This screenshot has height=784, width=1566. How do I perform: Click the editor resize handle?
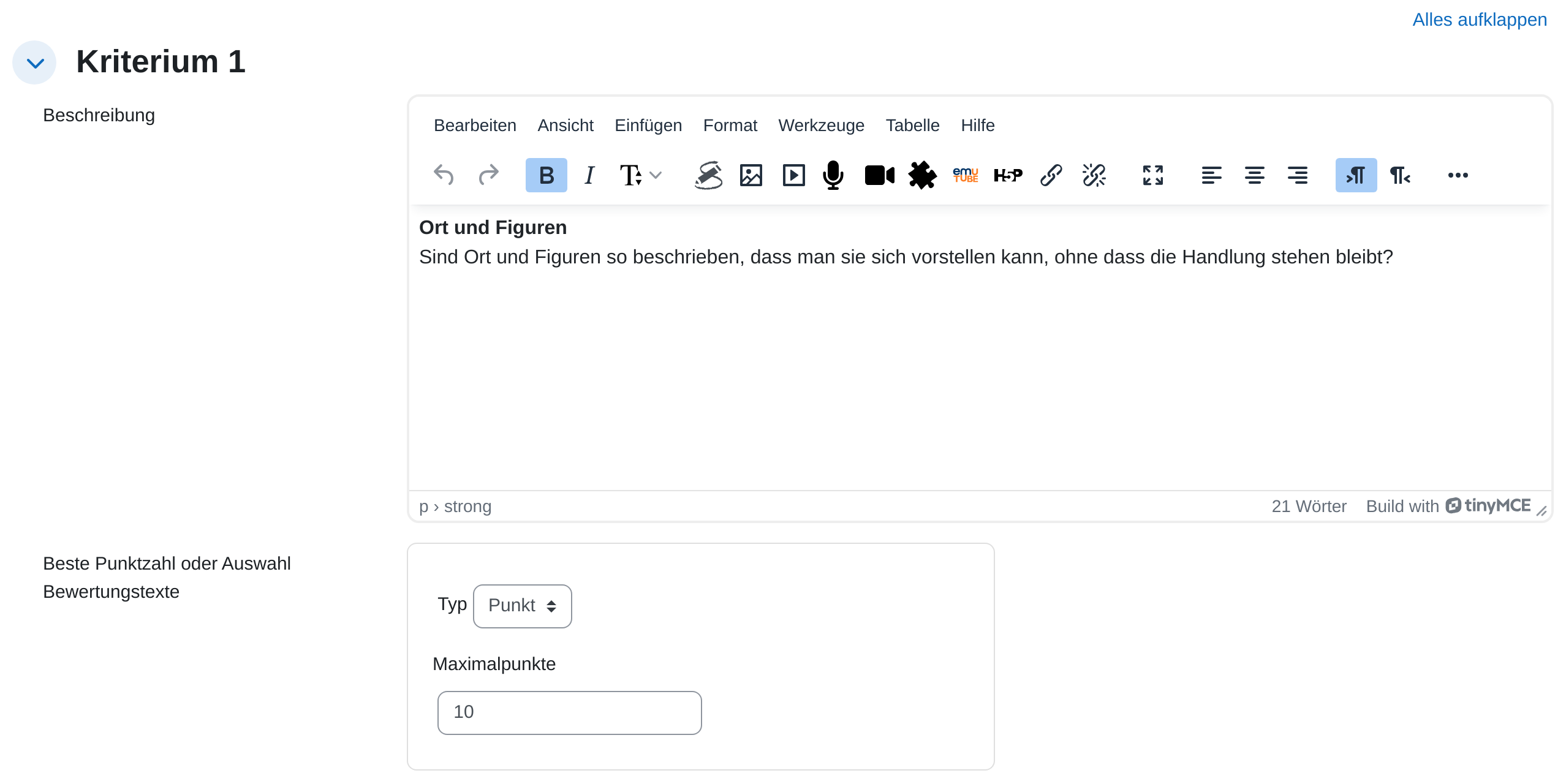pos(1541,511)
